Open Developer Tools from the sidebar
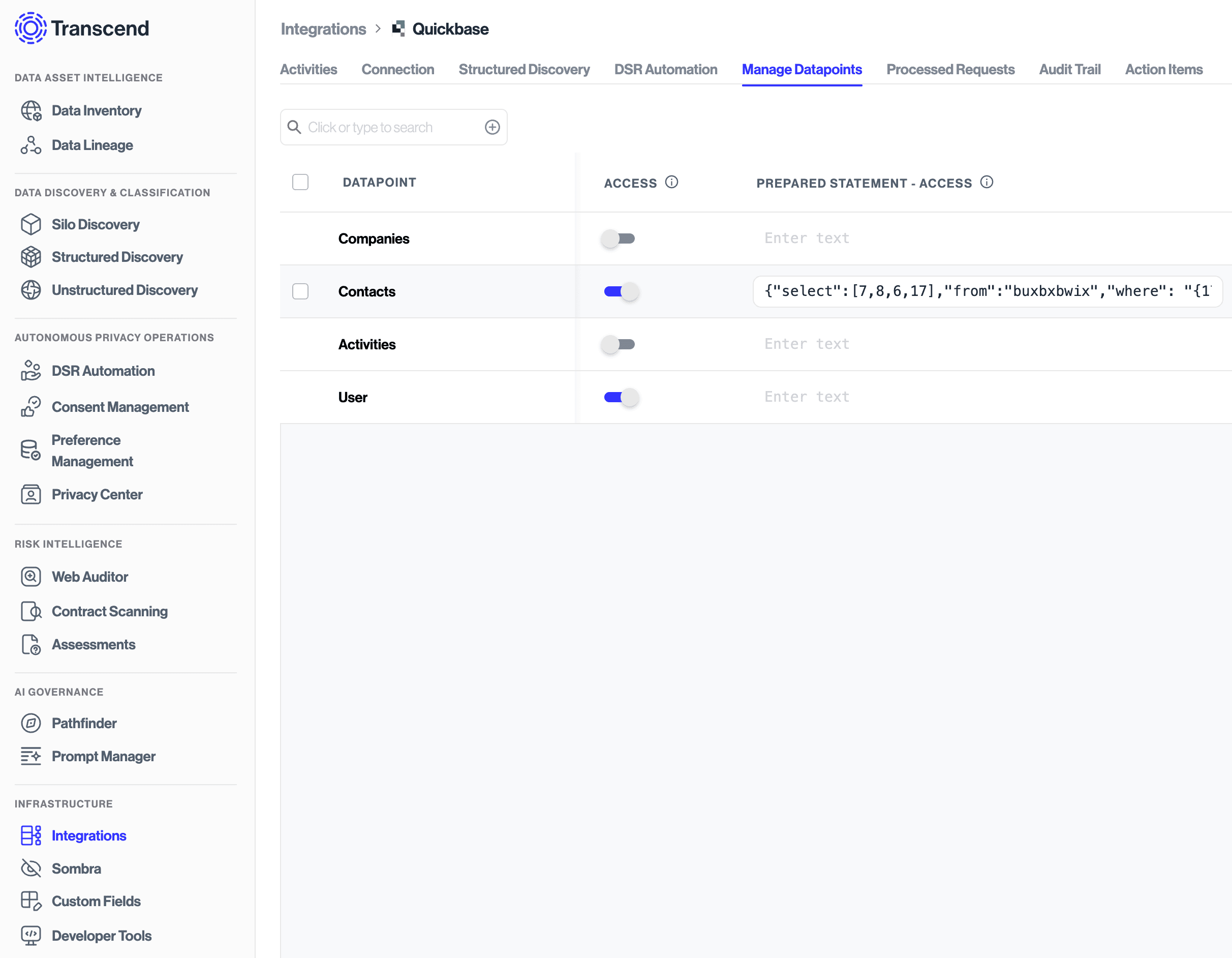 pos(101,936)
